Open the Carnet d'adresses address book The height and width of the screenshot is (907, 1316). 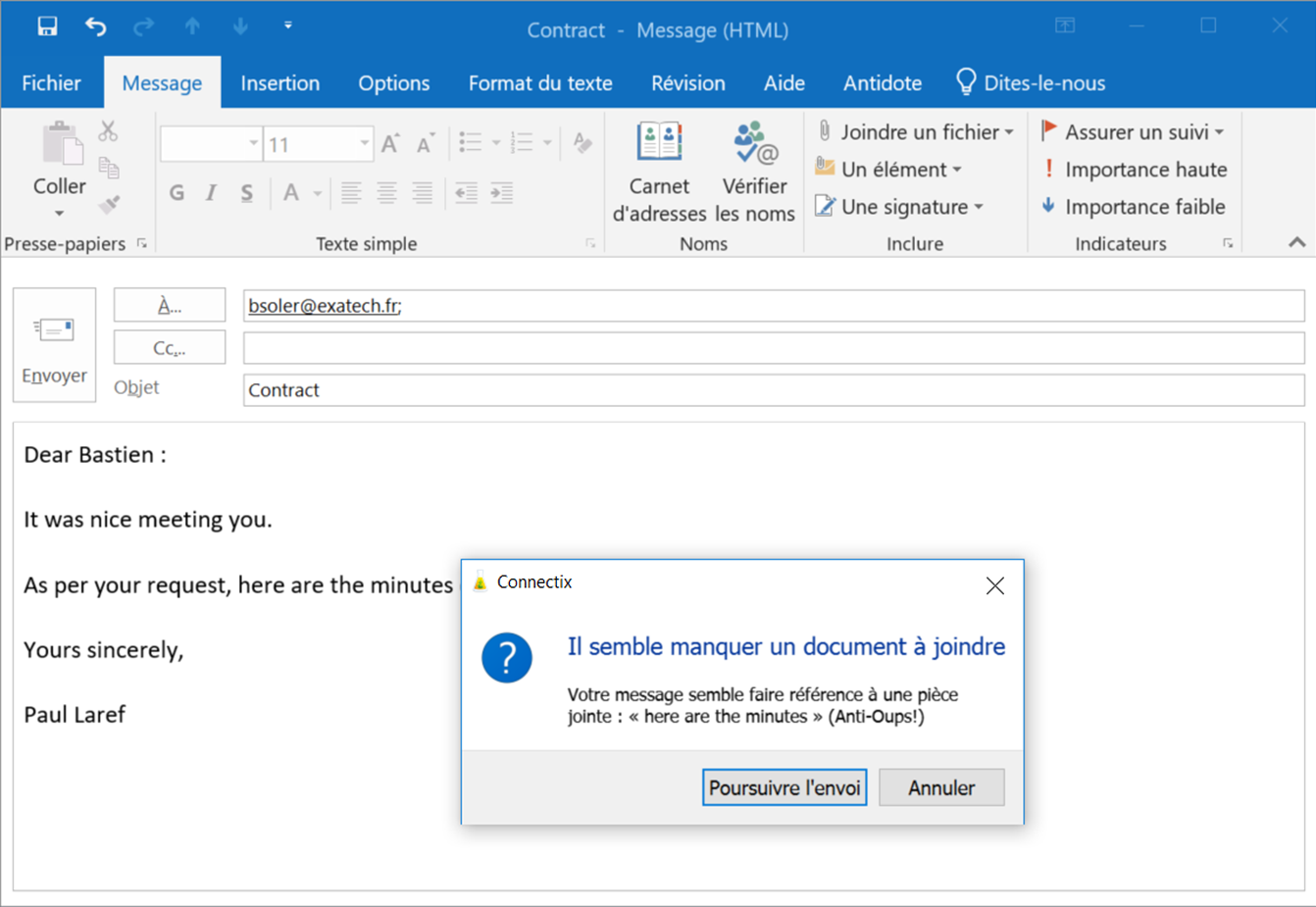pos(659,172)
